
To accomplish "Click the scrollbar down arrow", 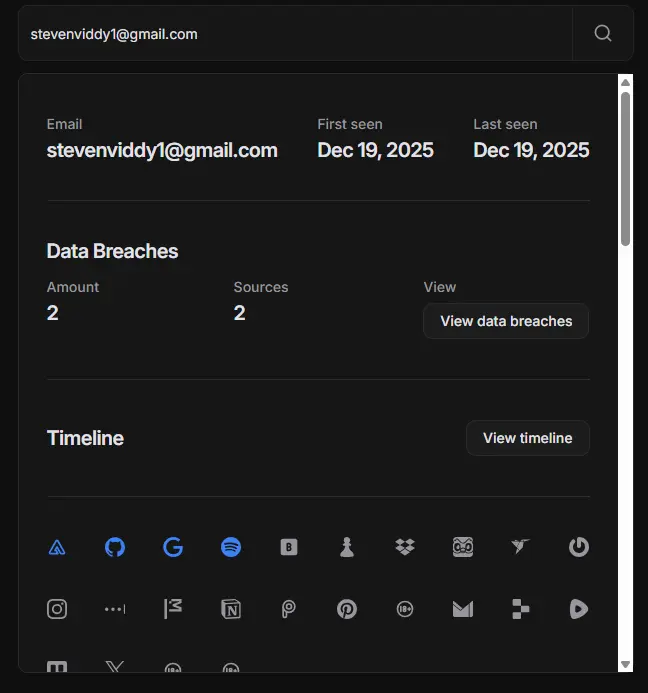I will point(625,664).
